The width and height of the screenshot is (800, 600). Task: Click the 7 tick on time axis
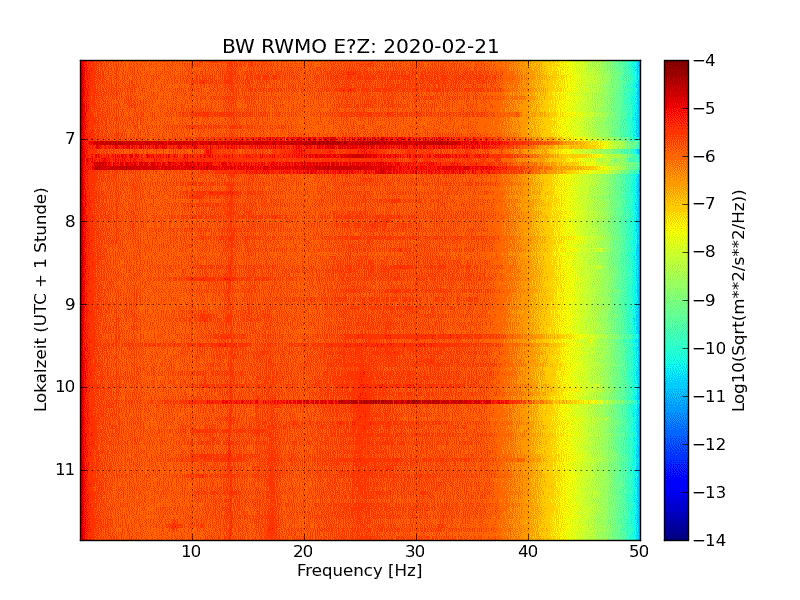tap(70, 139)
